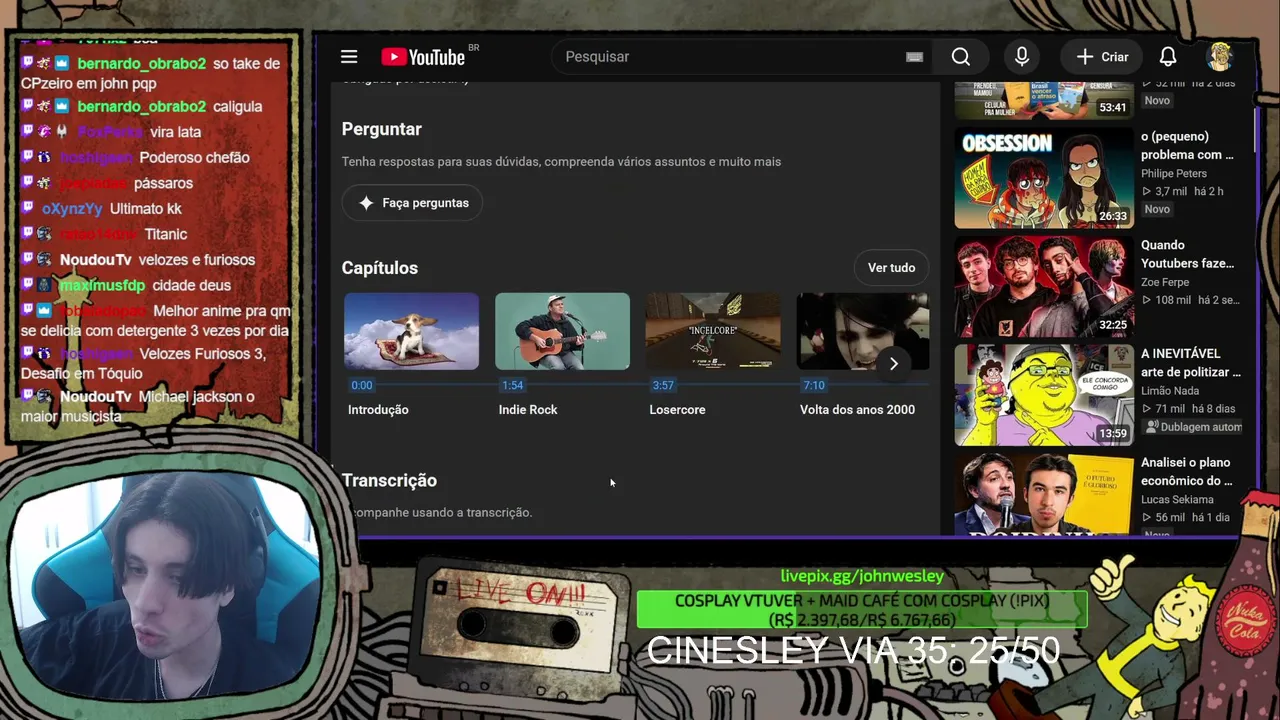Click the Transcrição section heading
The width and height of the screenshot is (1280, 720).
(389, 481)
